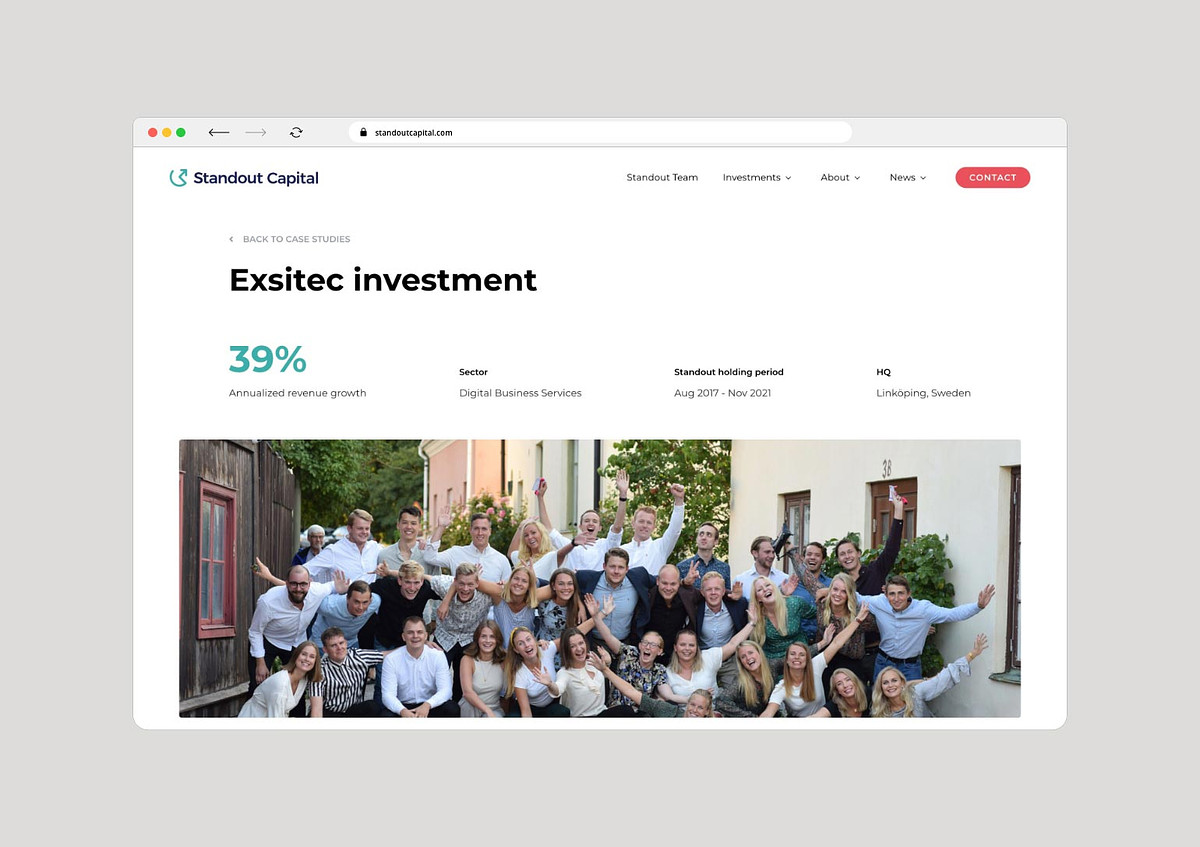
Task: Click the yellow minimize window dot
Action: pyautogui.click(x=167, y=132)
